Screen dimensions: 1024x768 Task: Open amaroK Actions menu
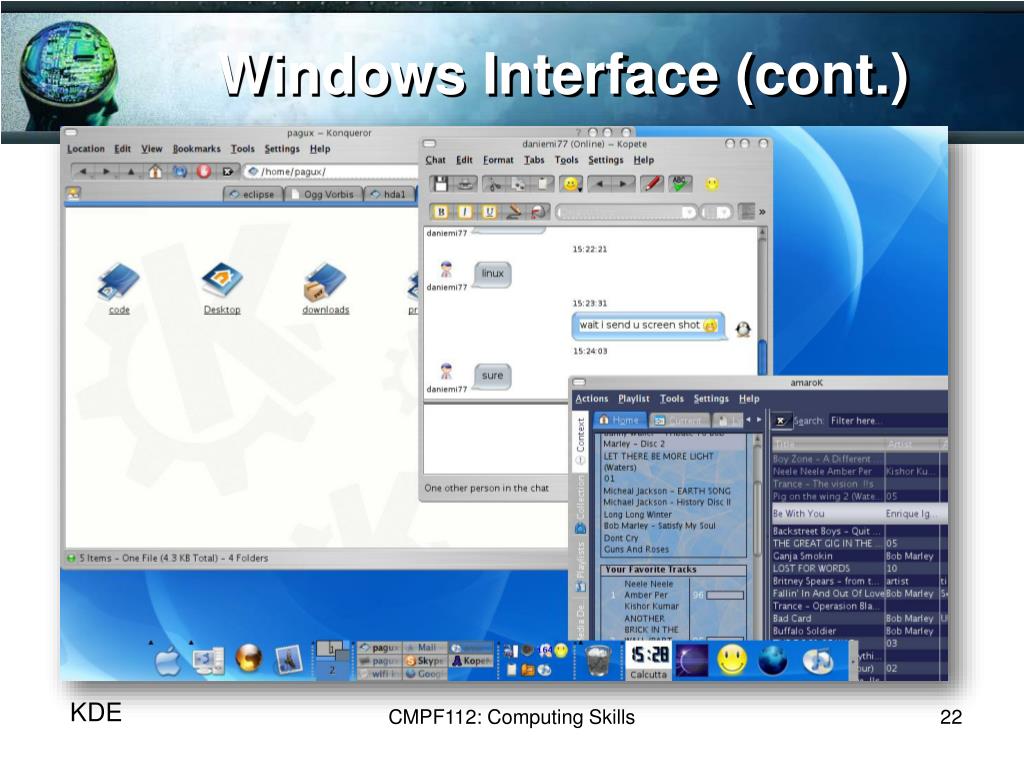[592, 398]
